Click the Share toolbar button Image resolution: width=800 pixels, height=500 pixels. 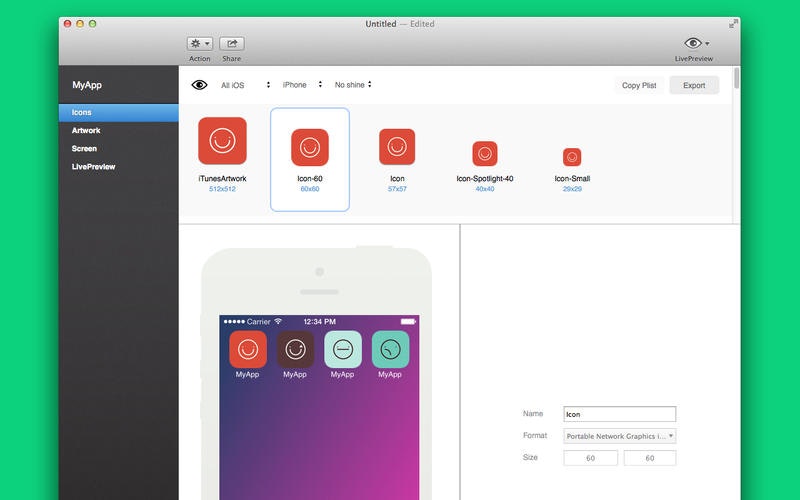[232, 44]
